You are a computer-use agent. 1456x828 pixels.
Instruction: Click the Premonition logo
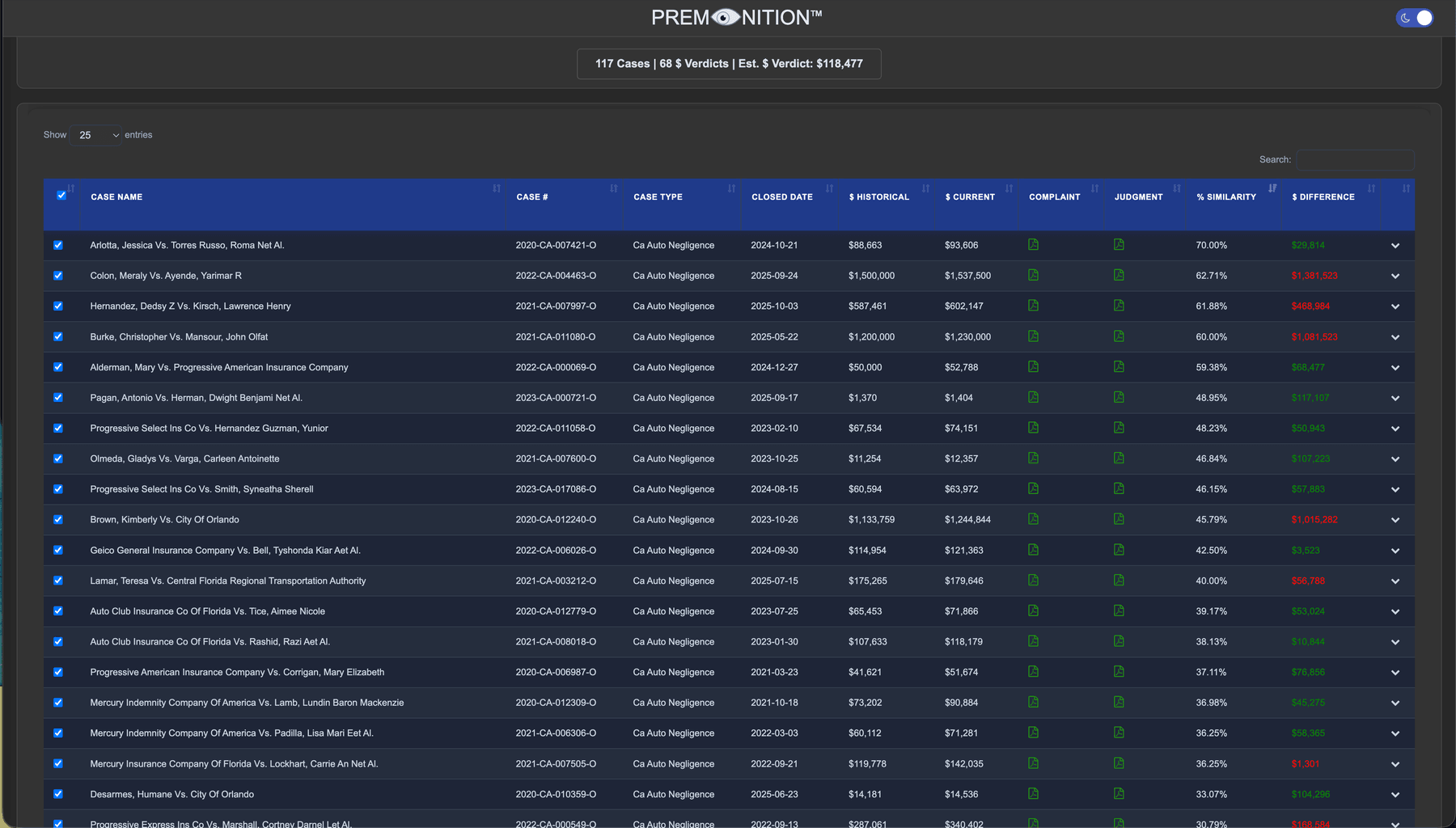pyautogui.click(x=737, y=18)
